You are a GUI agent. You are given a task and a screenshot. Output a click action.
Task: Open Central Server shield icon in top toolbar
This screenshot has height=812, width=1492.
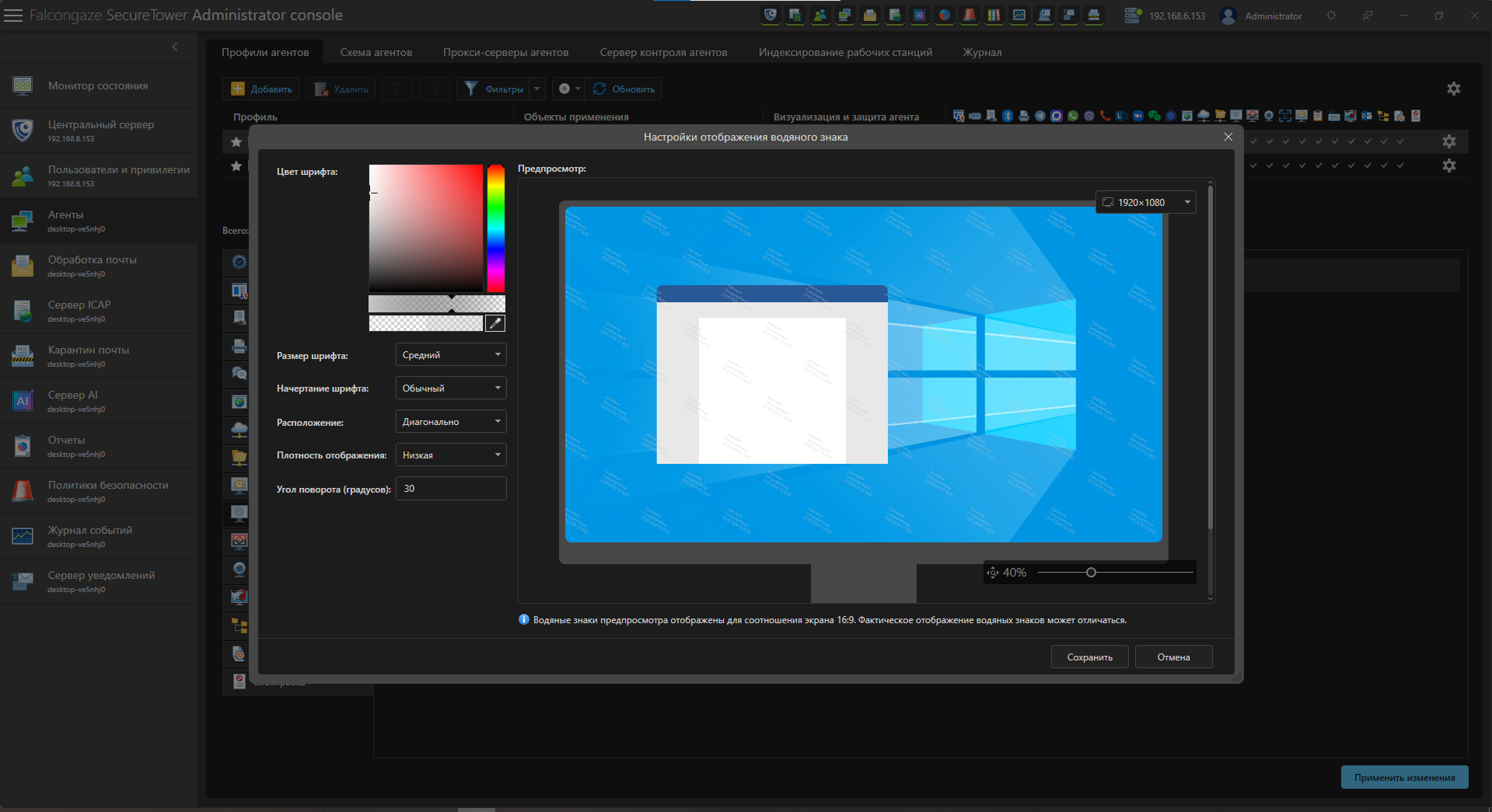click(770, 15)
